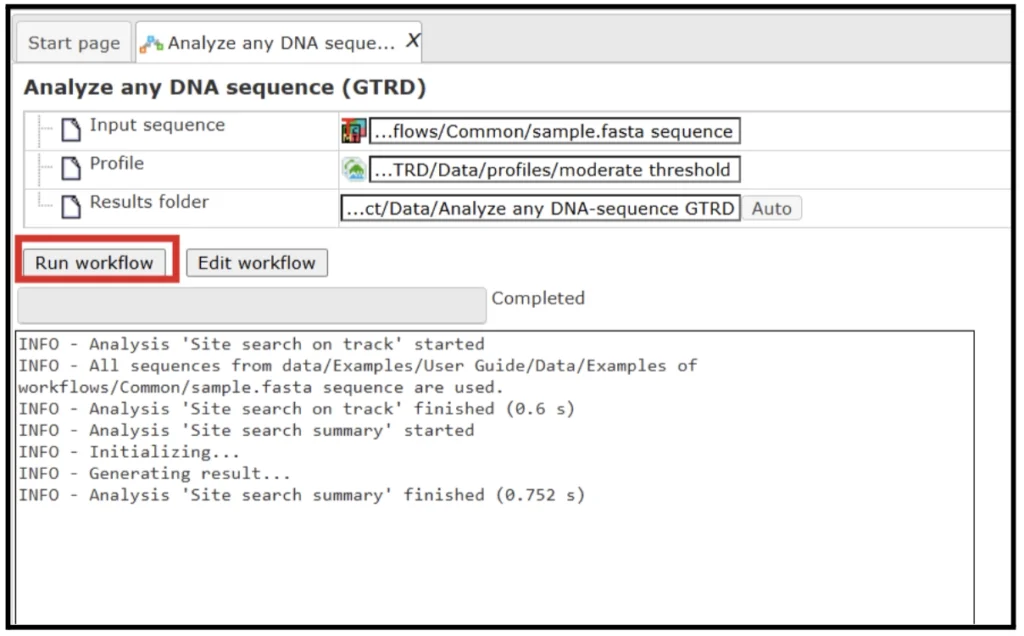Click the document icon beside Input sequence

70,129
